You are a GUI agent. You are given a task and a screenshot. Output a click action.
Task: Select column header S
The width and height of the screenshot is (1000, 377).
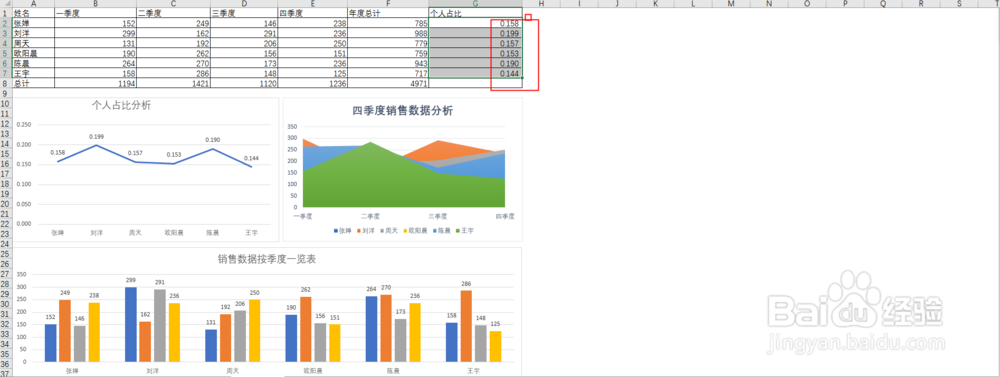coord(960,4)
